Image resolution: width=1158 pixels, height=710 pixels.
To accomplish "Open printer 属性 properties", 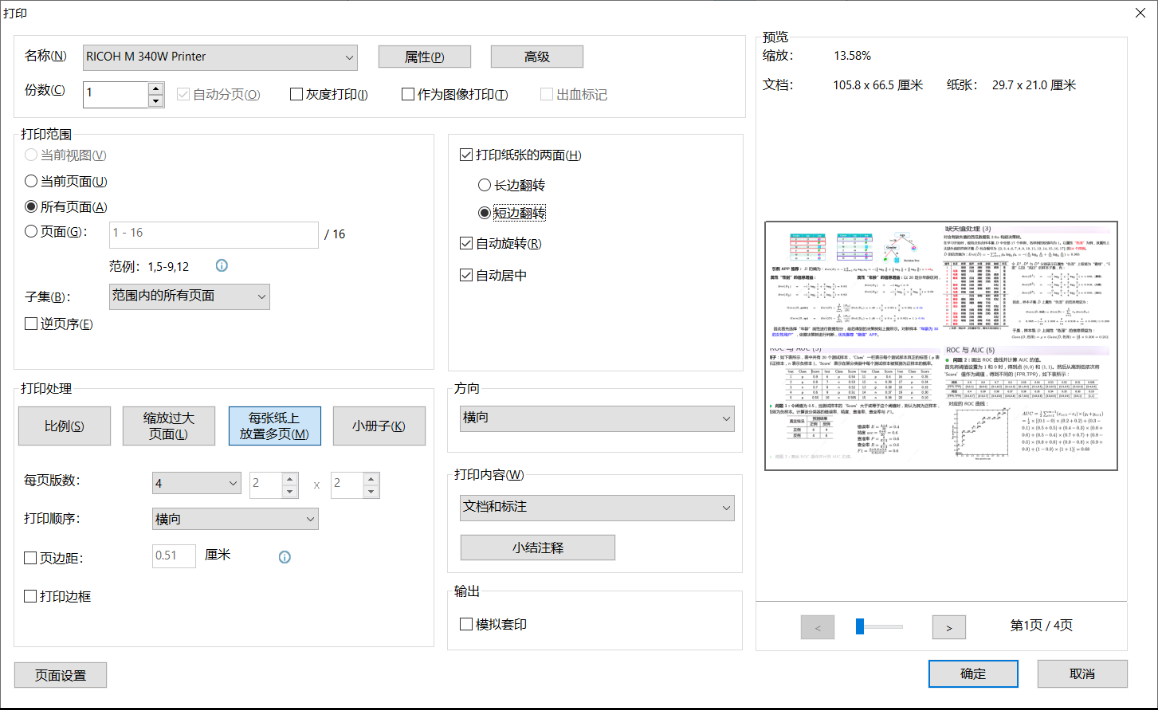I will 424,57.
